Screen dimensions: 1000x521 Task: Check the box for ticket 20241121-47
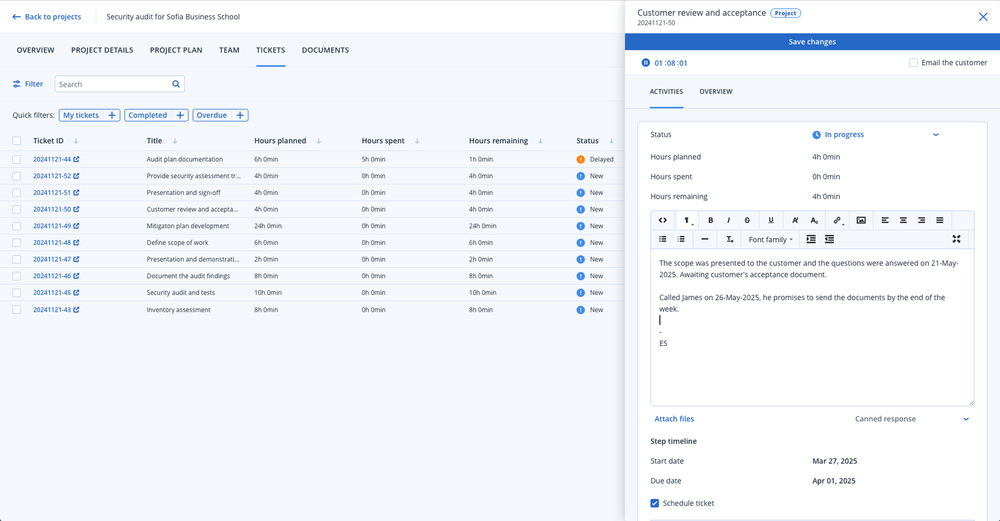tap(17, 260)
